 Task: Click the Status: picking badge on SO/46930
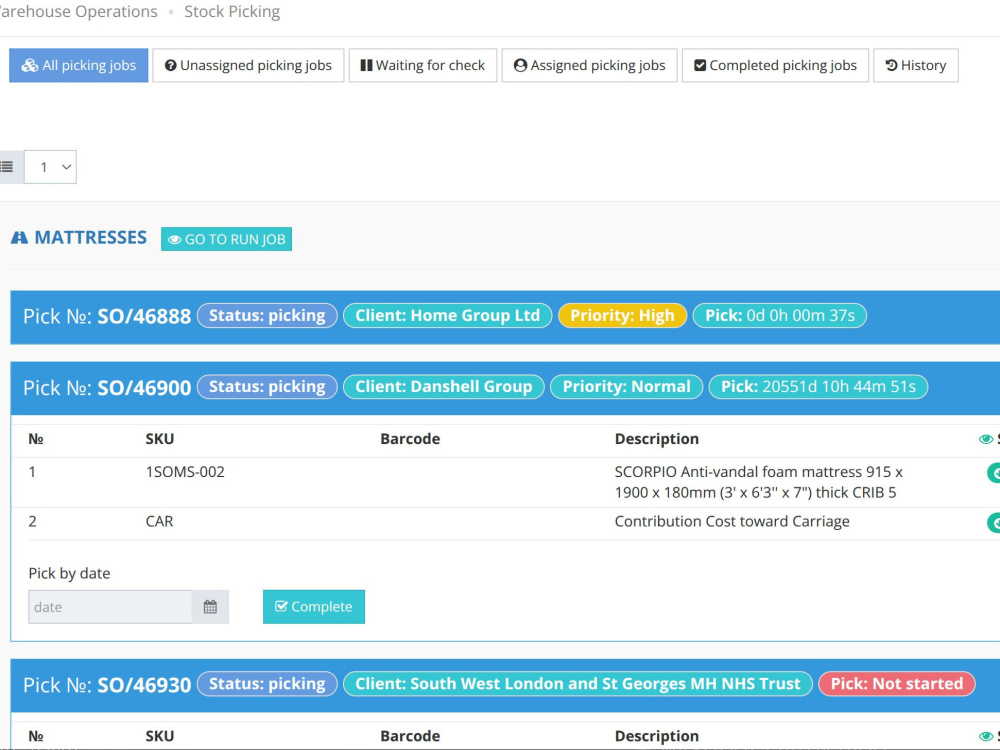(x=267, y=684)
